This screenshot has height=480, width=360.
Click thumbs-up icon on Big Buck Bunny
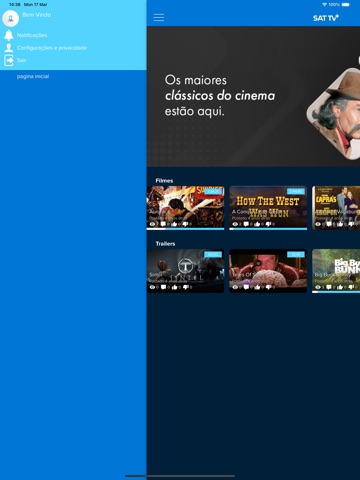[x=340, y=287]
